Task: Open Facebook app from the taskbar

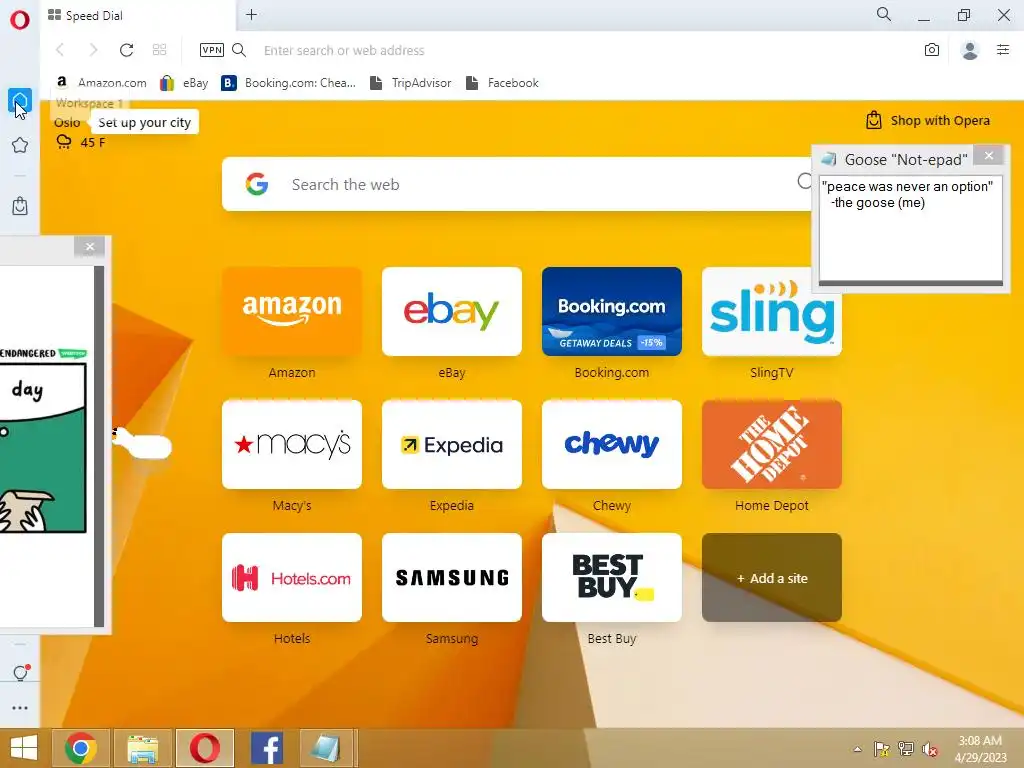Action: point(267,748)
